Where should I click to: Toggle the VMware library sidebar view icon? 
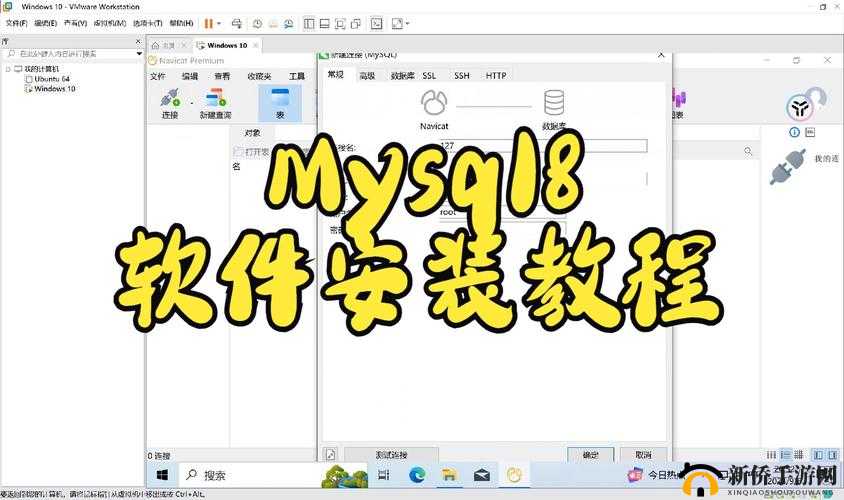(309, 24)
